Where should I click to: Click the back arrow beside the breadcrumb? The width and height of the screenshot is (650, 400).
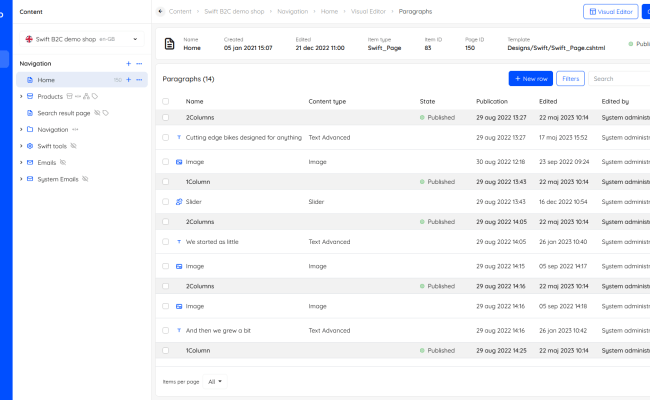coord(160,12)
